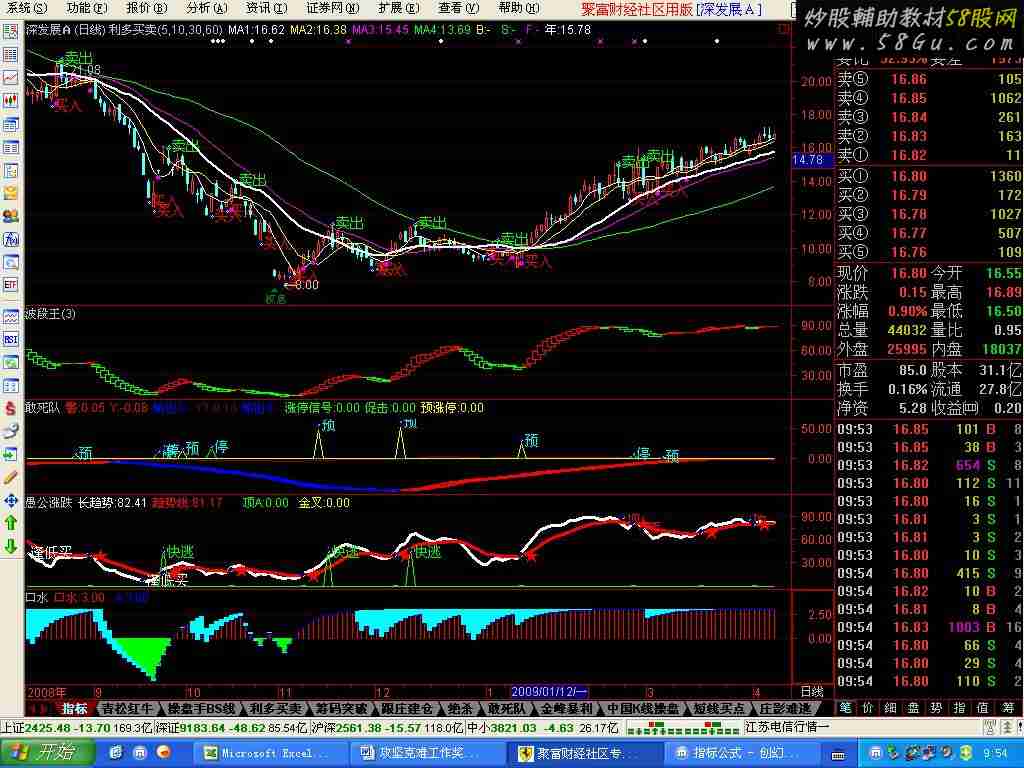
Task: Click the mail envelope icon in sidebar
Action: pos(10,193)
